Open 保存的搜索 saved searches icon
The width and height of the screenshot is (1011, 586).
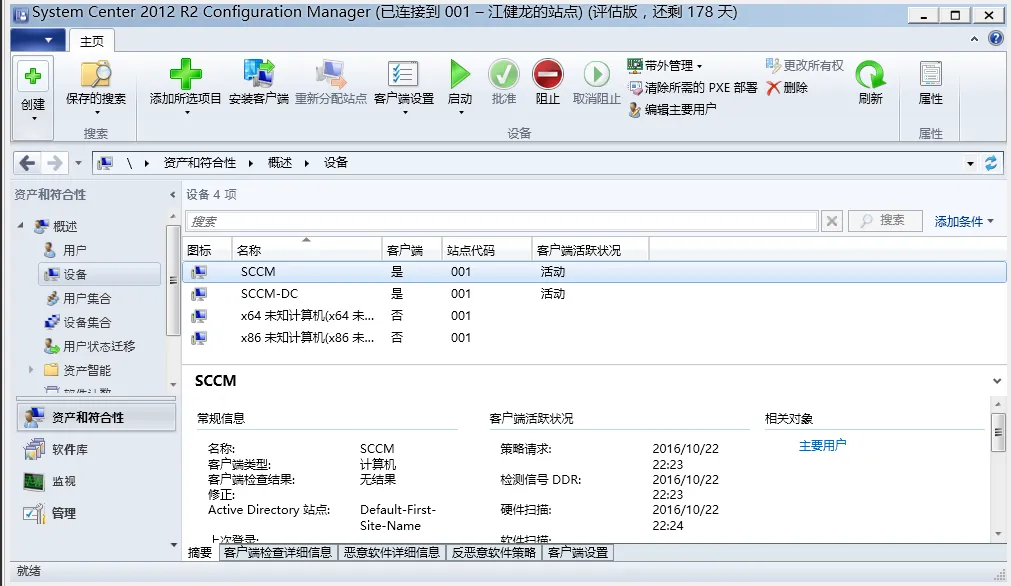tap(96, 75)
